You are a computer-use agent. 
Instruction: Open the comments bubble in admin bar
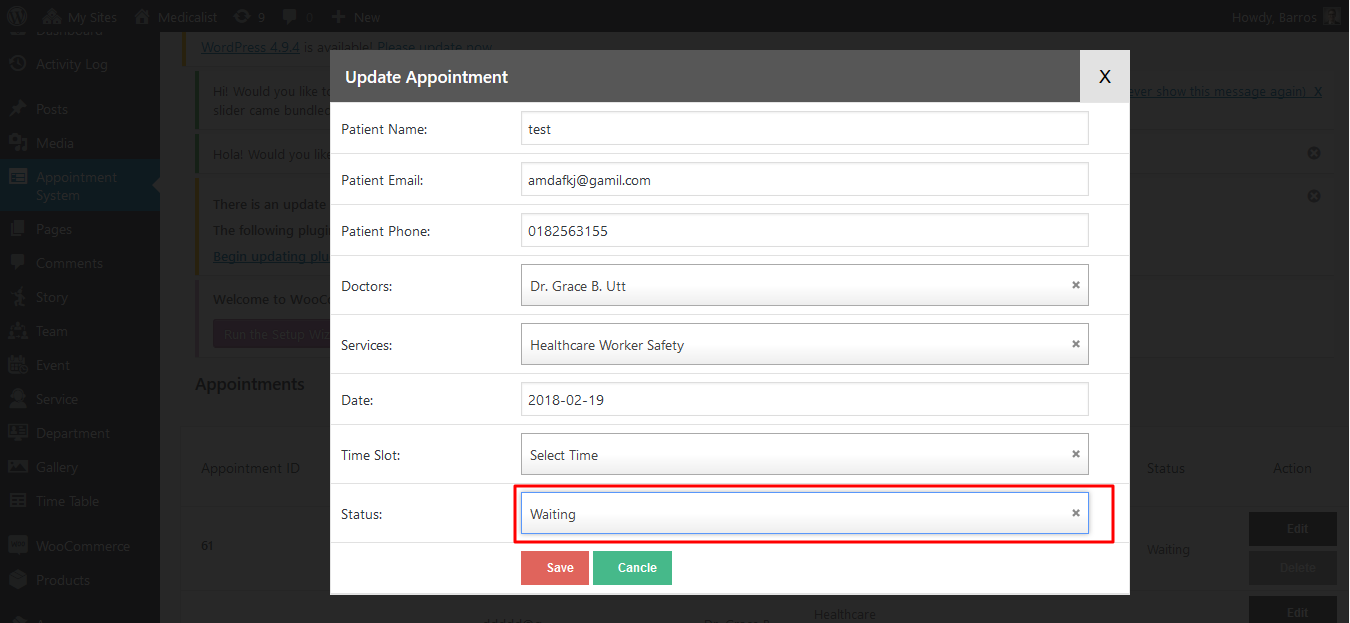pos(297,17)
